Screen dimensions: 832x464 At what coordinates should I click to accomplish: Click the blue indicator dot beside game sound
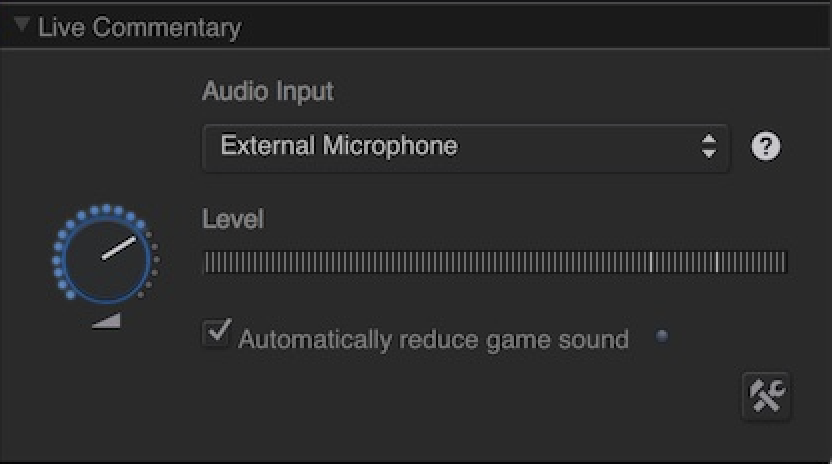click(x=661, y=336)
